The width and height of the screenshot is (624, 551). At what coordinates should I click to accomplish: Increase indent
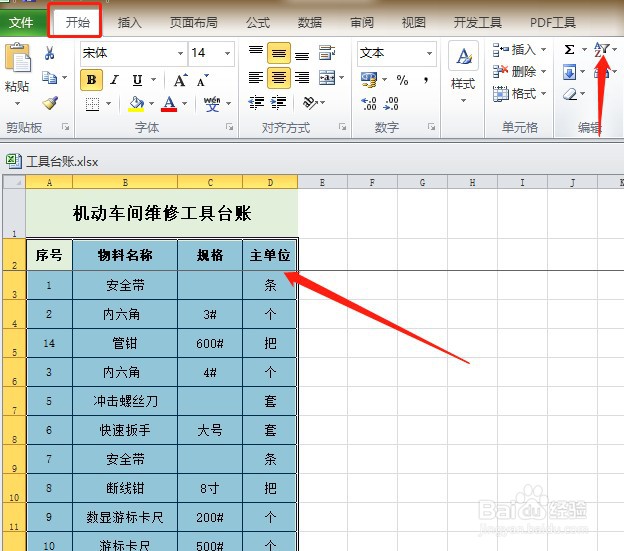(x=278, y=102)
